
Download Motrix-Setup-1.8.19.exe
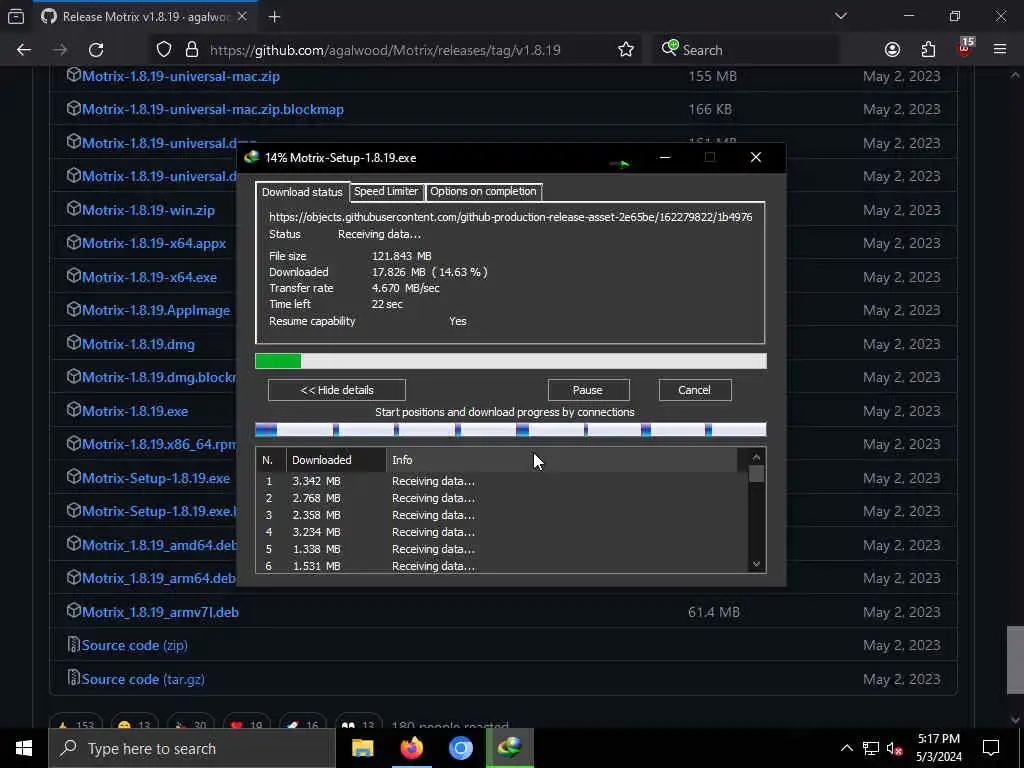point(156,478)
